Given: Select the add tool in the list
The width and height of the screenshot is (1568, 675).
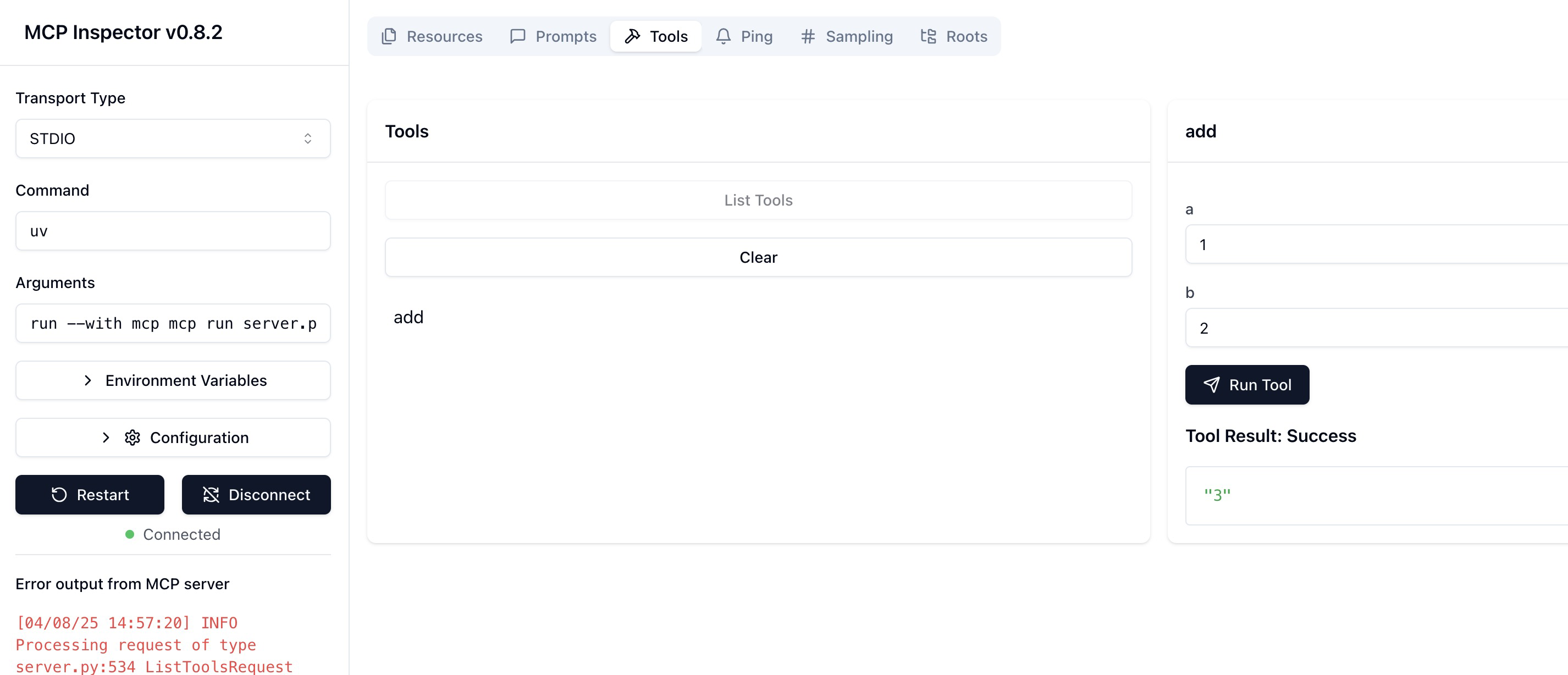Looking at the screenshot, I should [408, 317].
